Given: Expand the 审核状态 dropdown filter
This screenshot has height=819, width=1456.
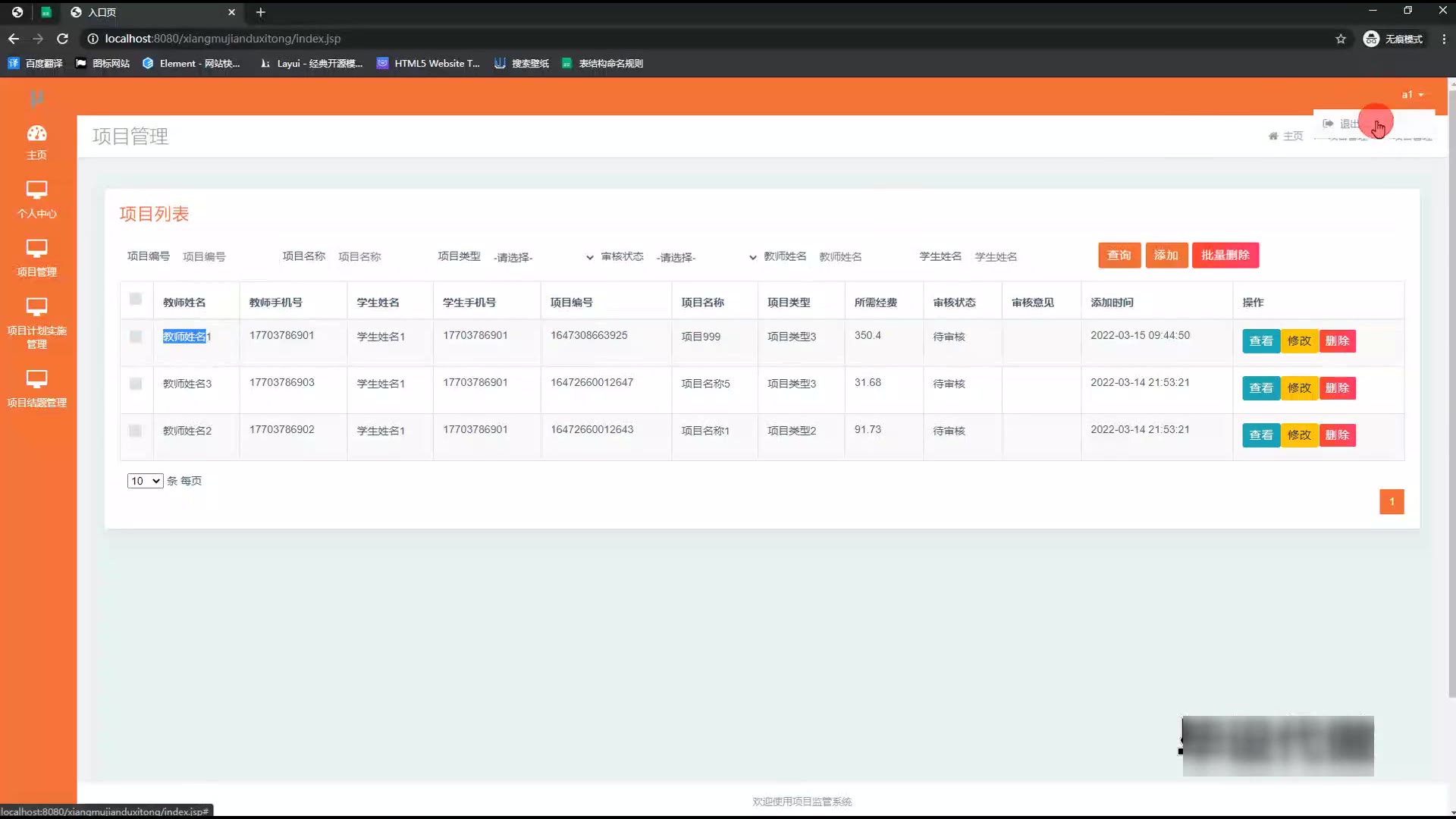Looking at the screenshot, I should tap(706, 258).
